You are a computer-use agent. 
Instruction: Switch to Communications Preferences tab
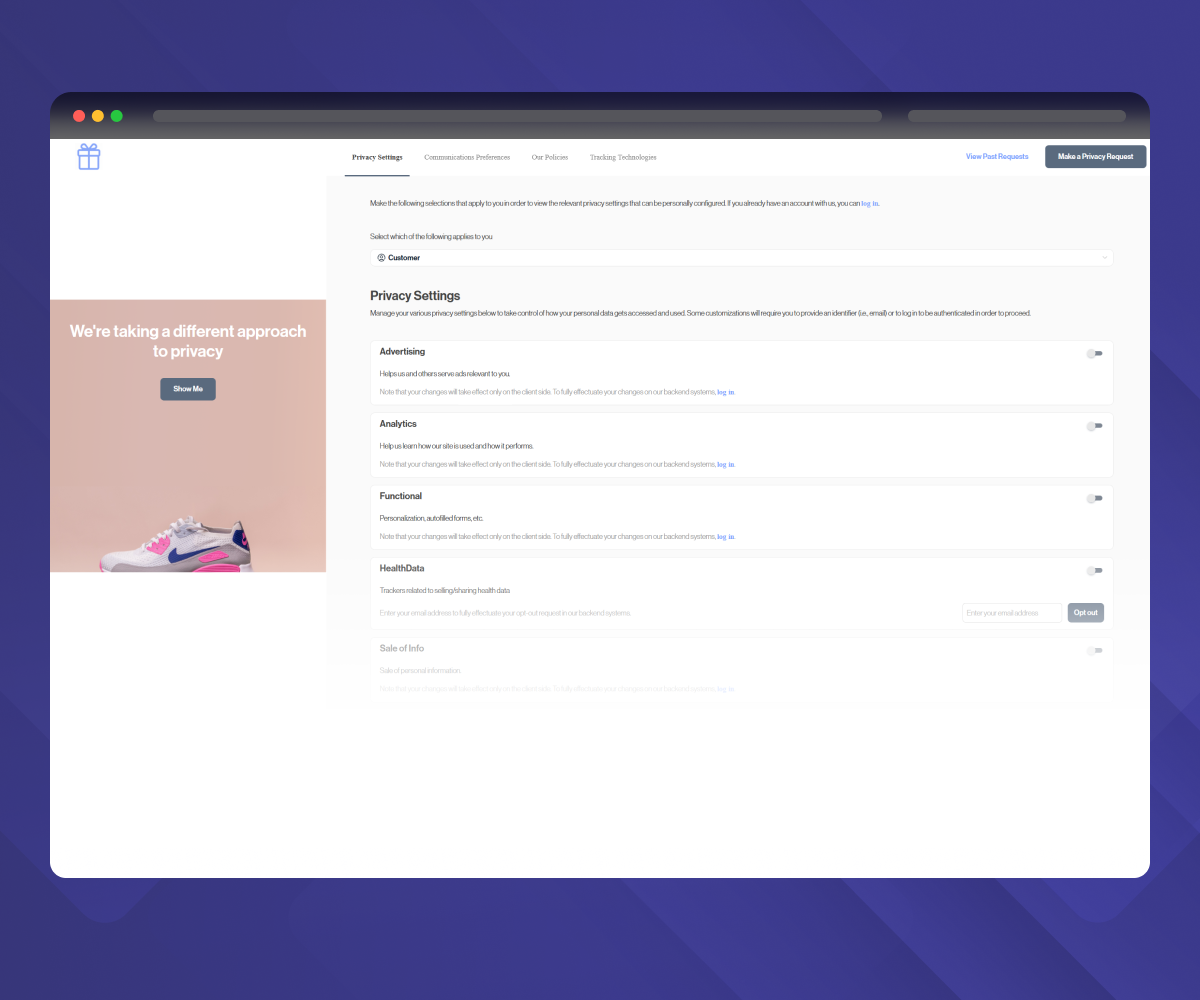pyautogui.click(x=467, y=157)
